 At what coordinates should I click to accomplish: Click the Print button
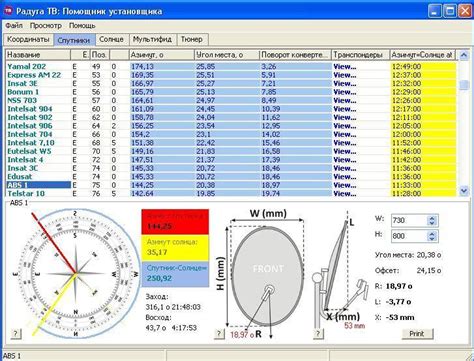[x=417, y=333]
